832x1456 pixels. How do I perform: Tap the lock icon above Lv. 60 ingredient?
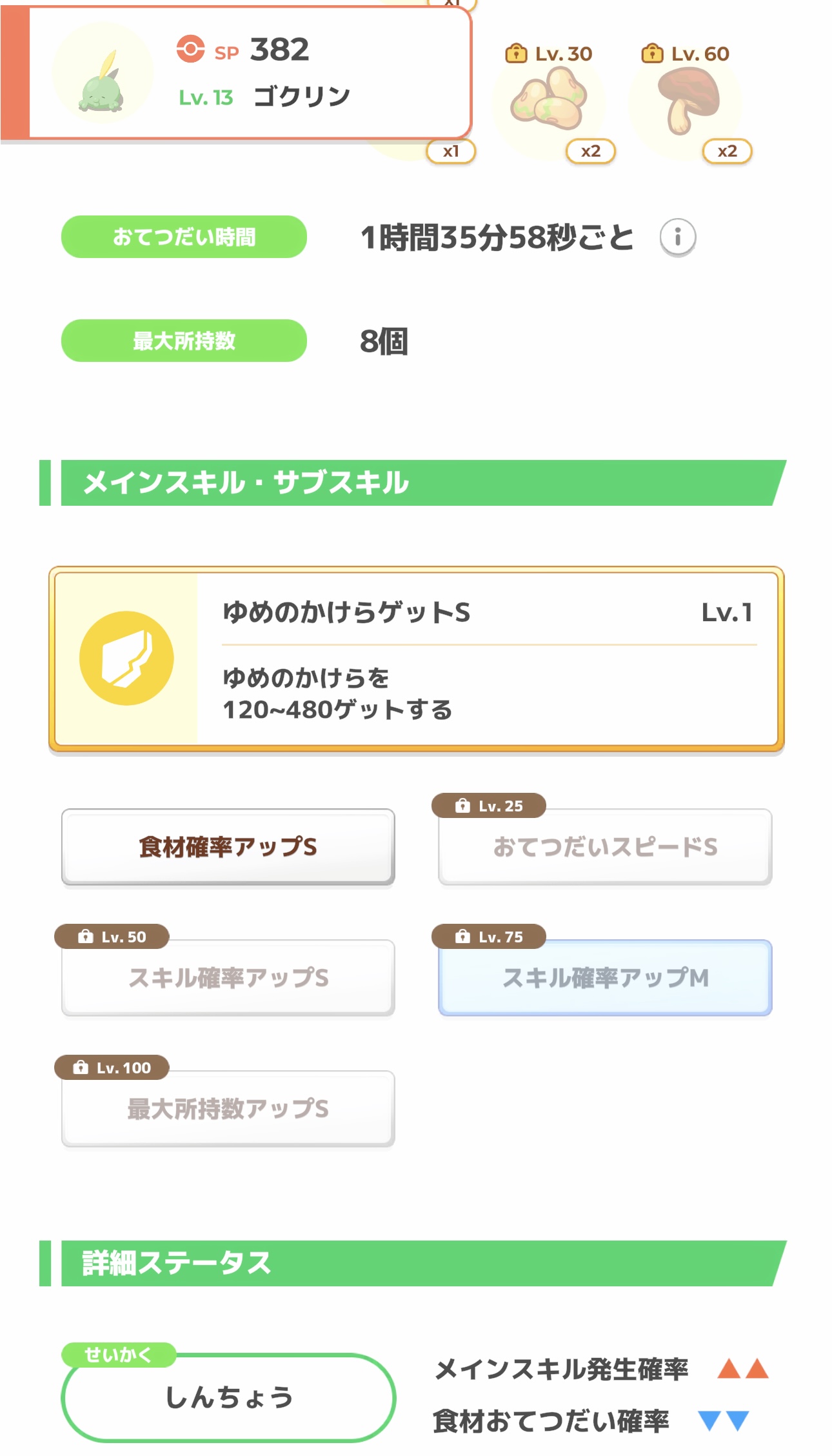tap(652, 53)
